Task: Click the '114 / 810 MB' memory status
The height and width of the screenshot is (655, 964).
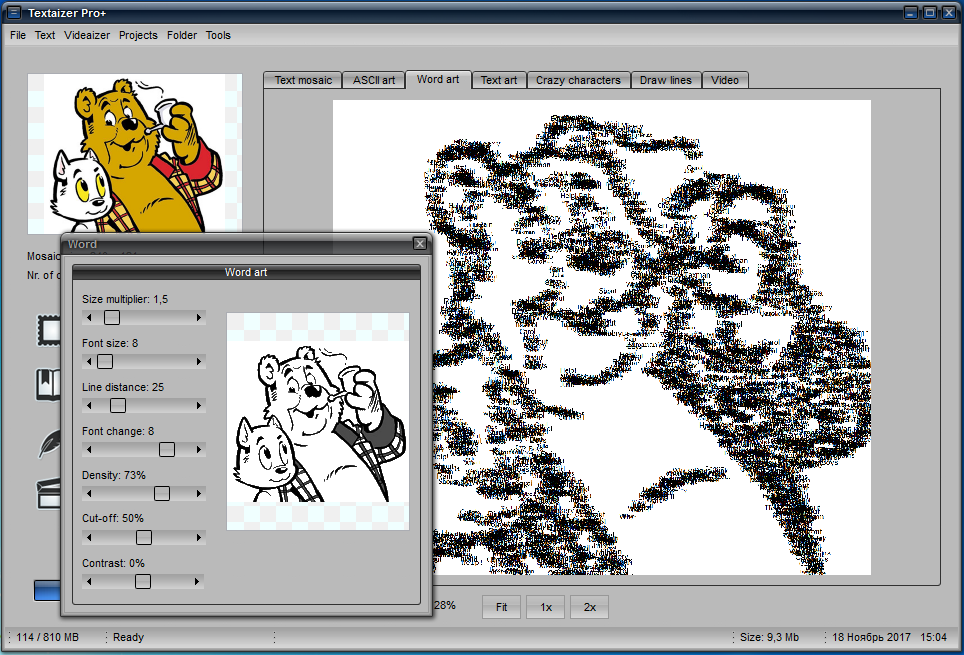Action: [47, 637]
